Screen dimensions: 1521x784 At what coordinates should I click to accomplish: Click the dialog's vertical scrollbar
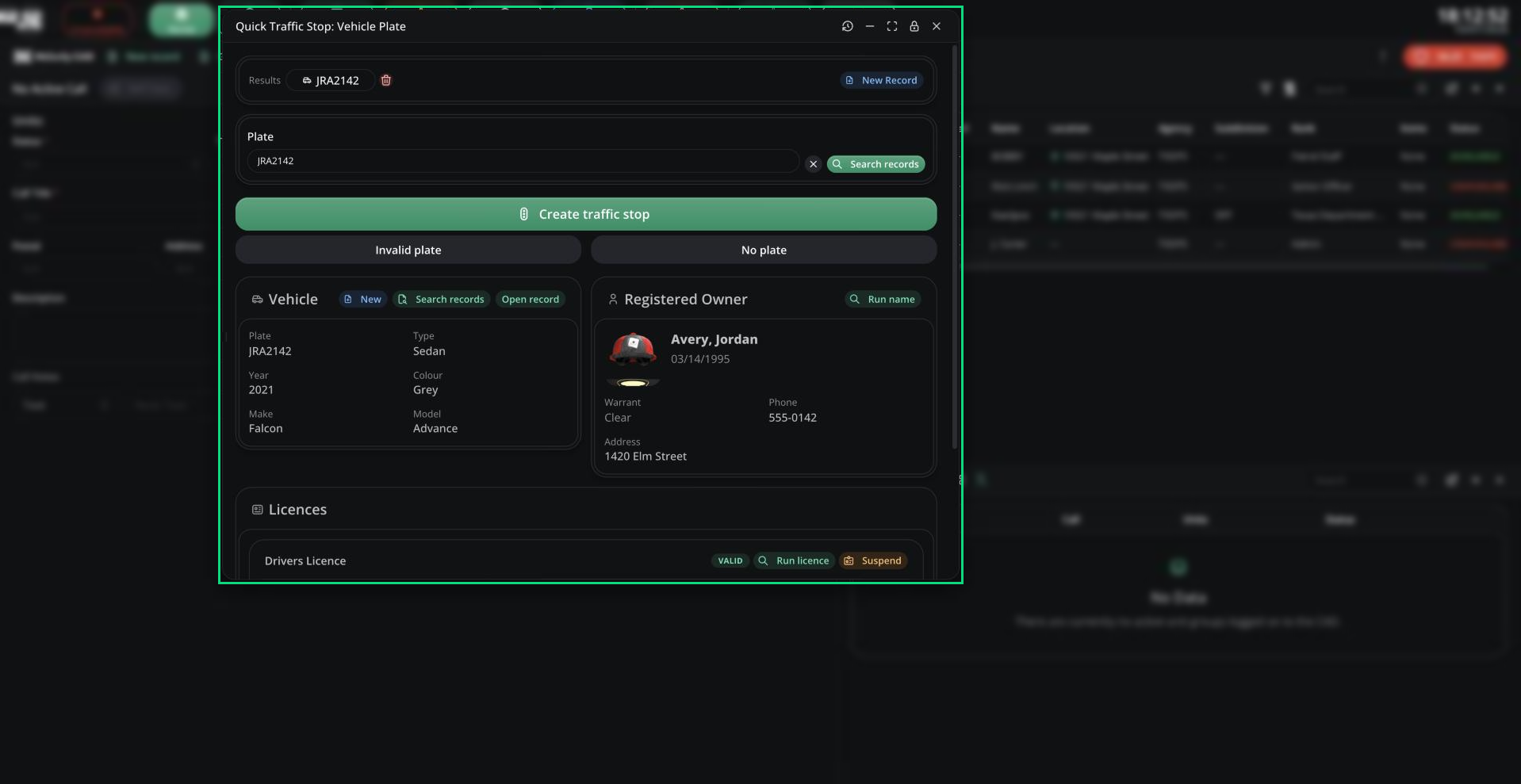[955, 247]
